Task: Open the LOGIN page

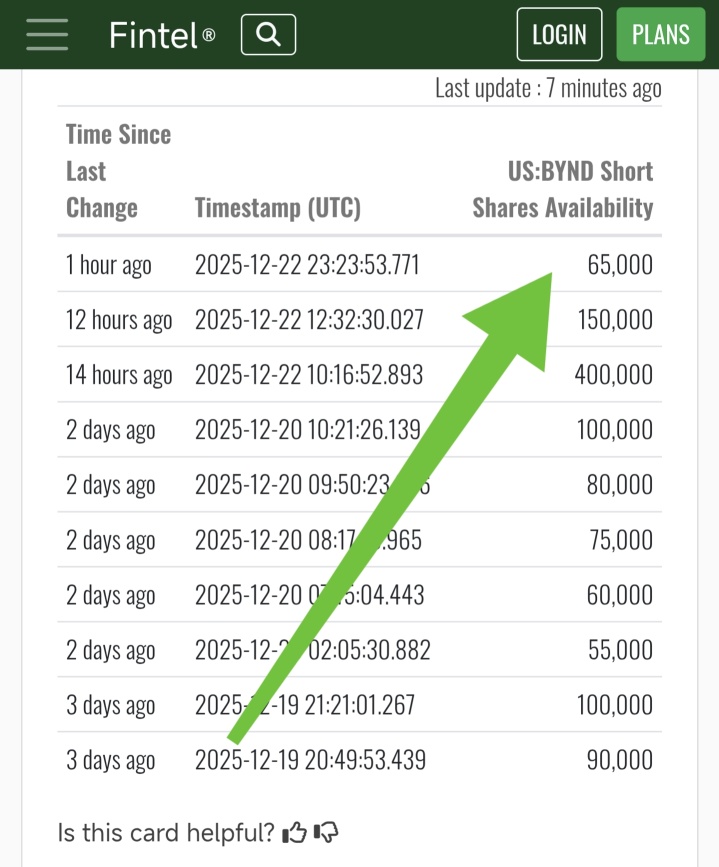Action: click(559, 34)
